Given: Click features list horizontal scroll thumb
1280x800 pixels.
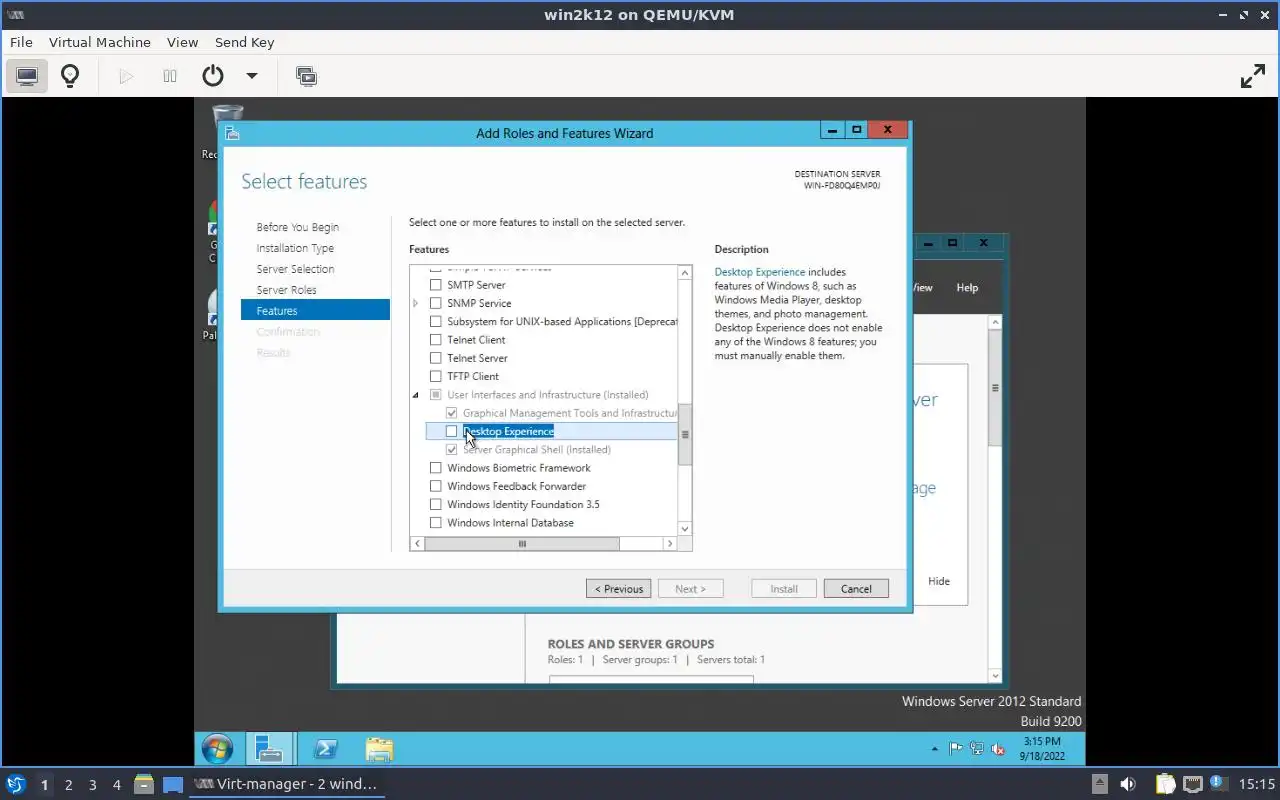Looking at the screenshot, I should tap(522, 544).
